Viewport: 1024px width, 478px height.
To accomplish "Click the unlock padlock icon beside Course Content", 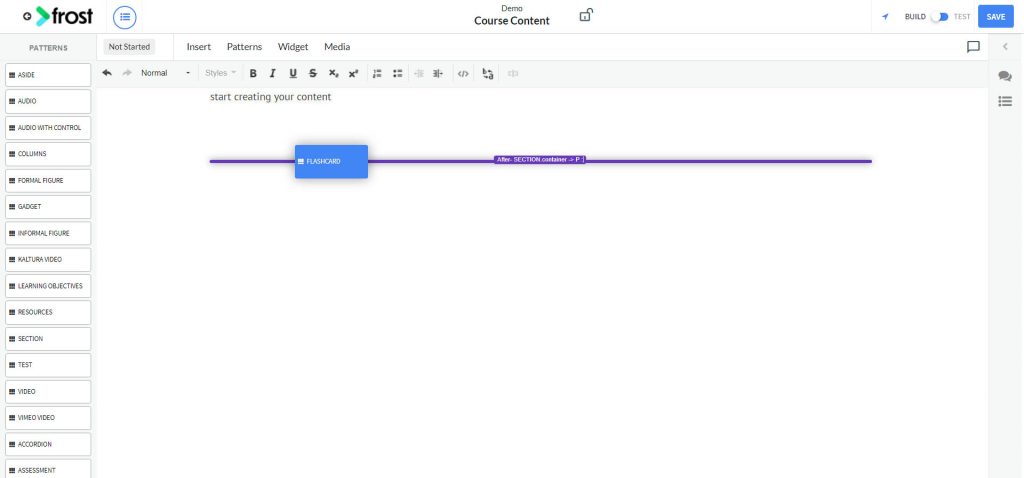I will coord(586,15).
